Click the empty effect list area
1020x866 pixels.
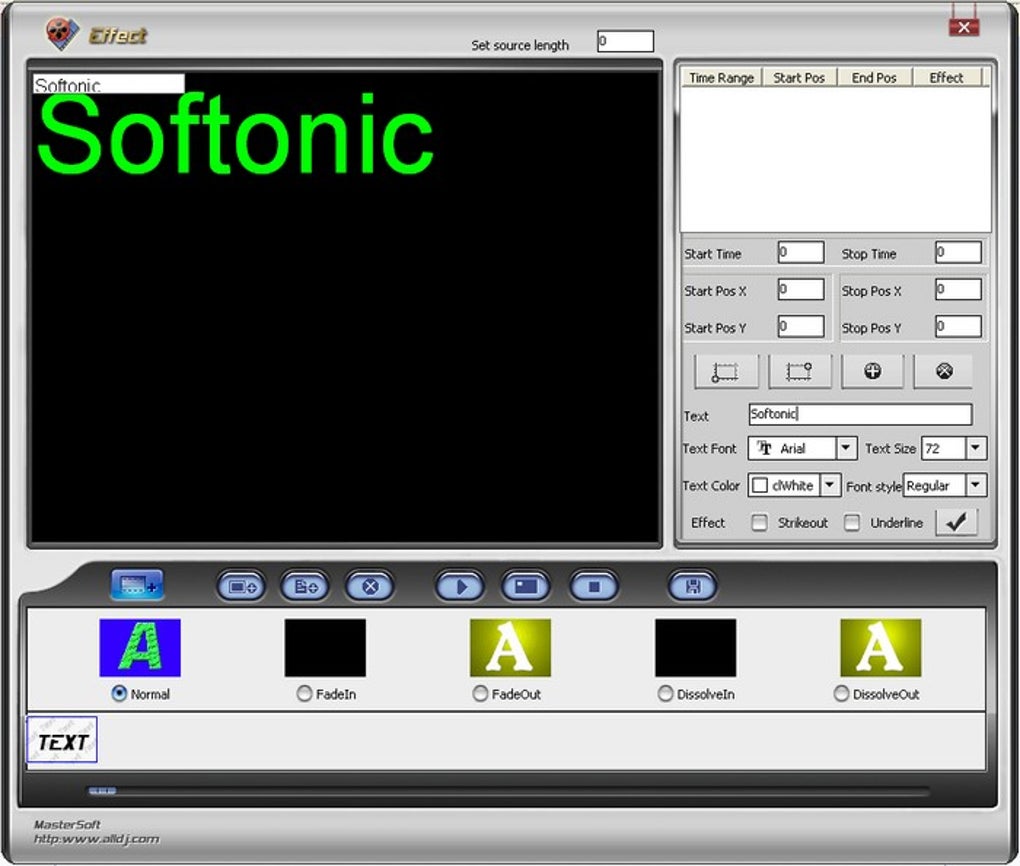(835, 159)
